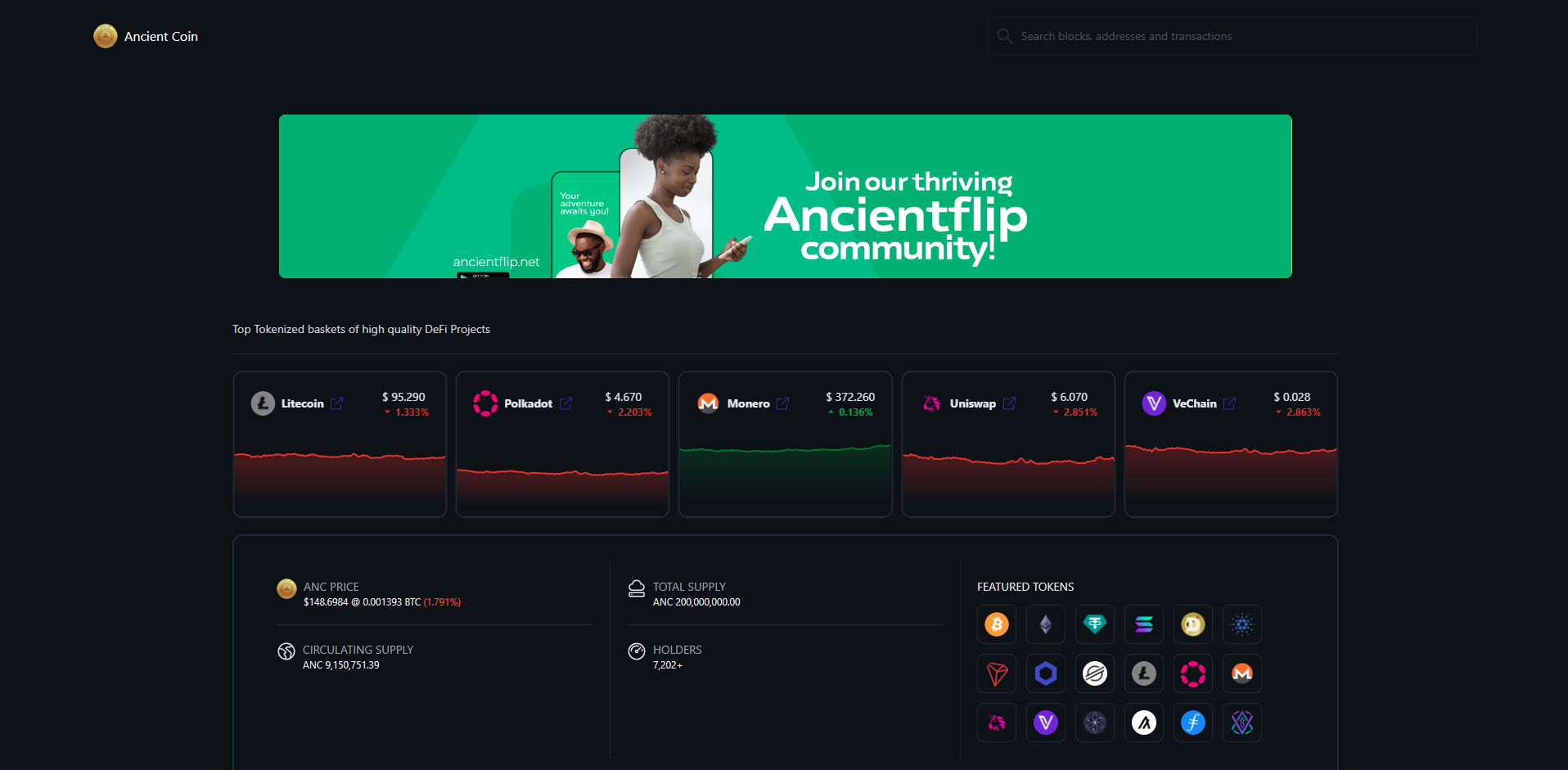Click the ANC PRICE label
Viewport: 1568px width, 770px height.
(331, 587)
